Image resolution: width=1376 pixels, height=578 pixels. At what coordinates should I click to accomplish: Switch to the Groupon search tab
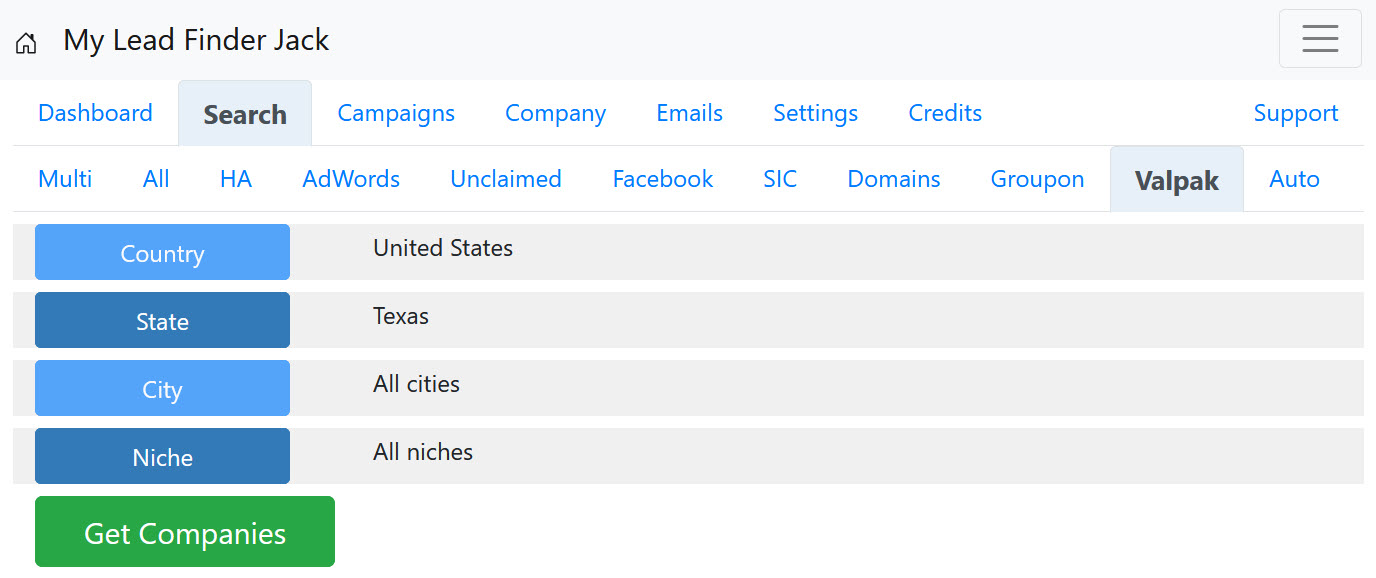1037,180
